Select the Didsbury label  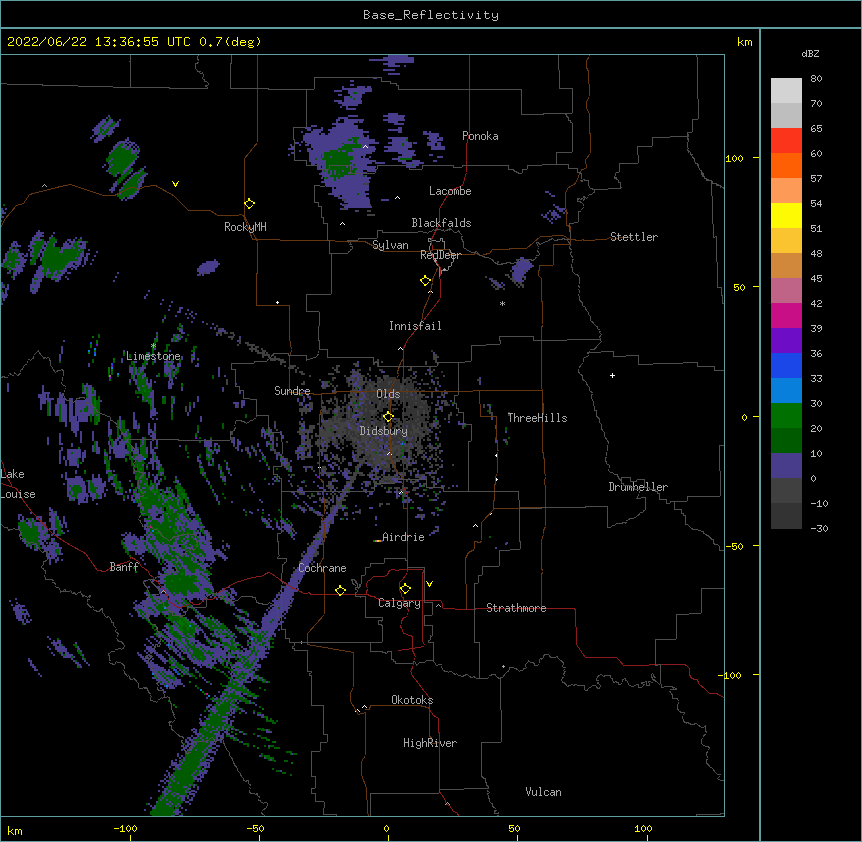click(x=383, y=431)
